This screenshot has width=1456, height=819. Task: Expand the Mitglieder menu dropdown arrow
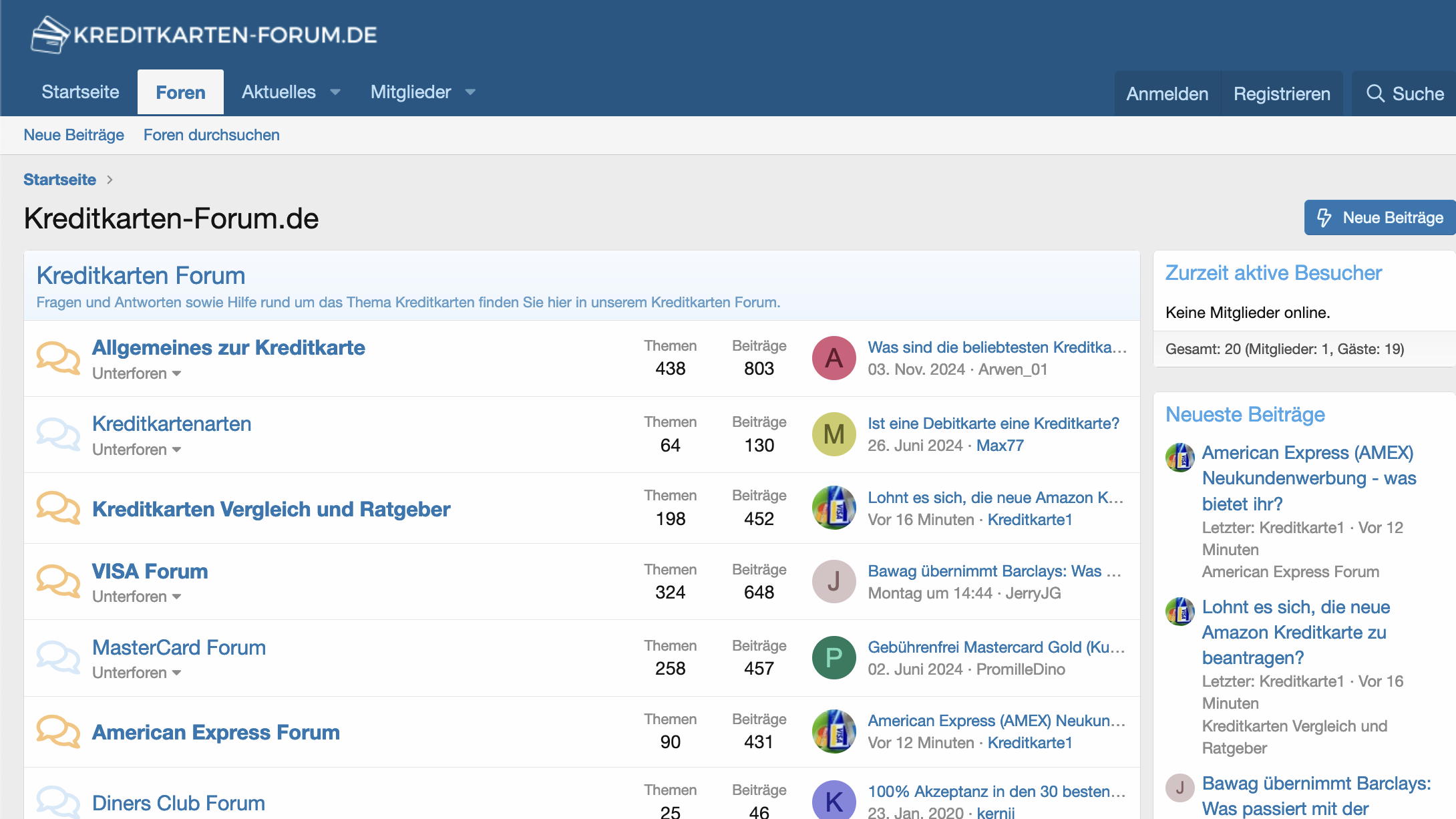coord(470,92)
